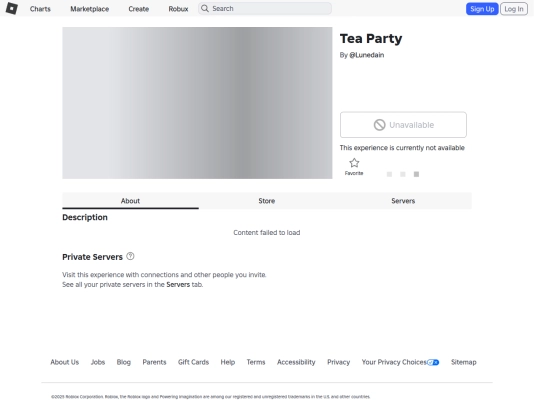Screen dimensions: 540x405
Task: Open the Charts menu item
Action: (x=40, y=9)
